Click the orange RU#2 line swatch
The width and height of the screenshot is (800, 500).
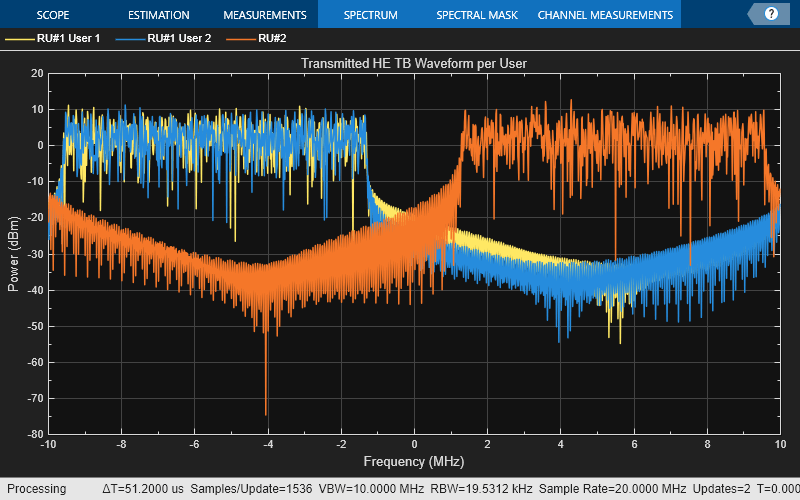click(241, 39)
